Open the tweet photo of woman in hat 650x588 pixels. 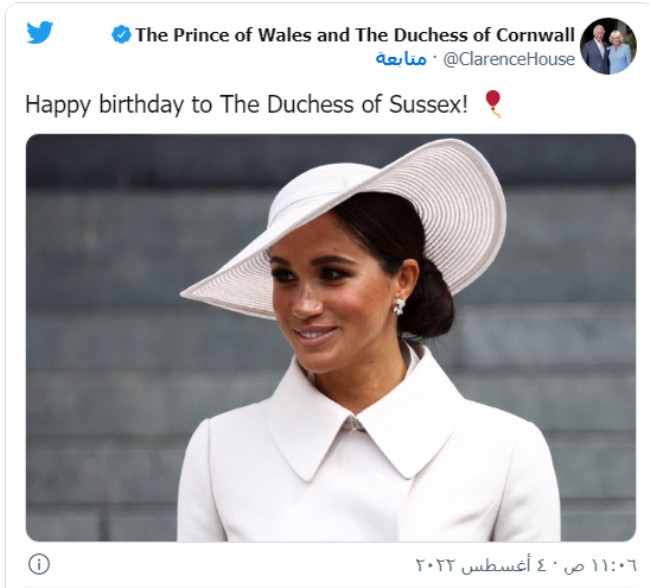(331, 338)
